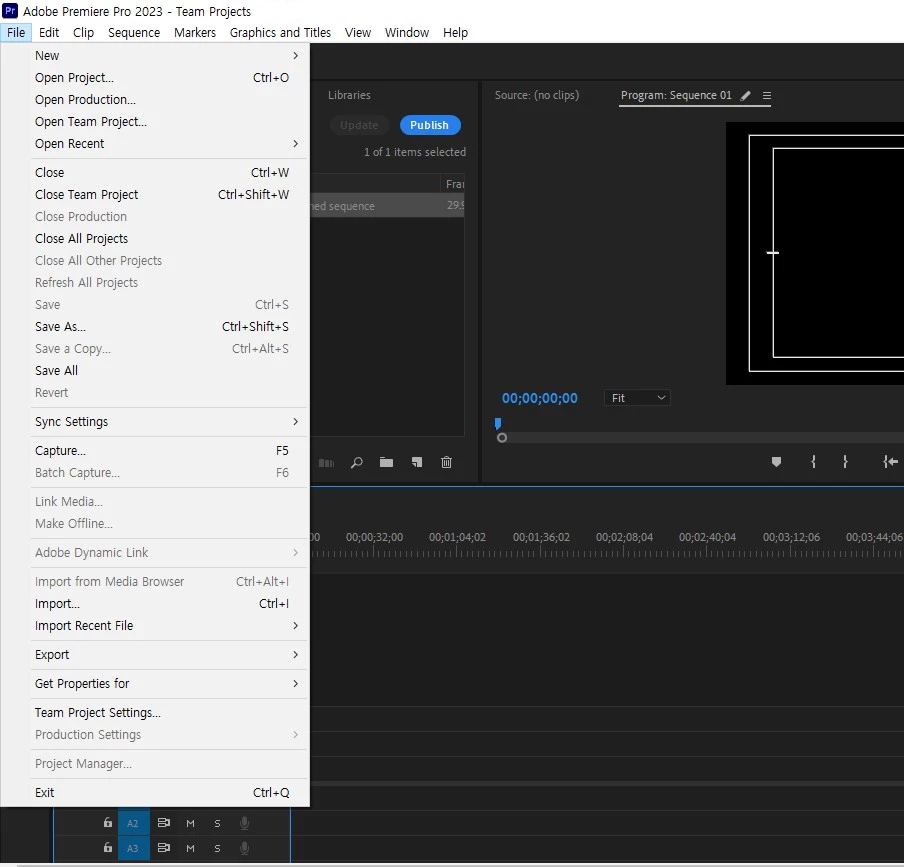Mute audio track A2

coord(190,823)
